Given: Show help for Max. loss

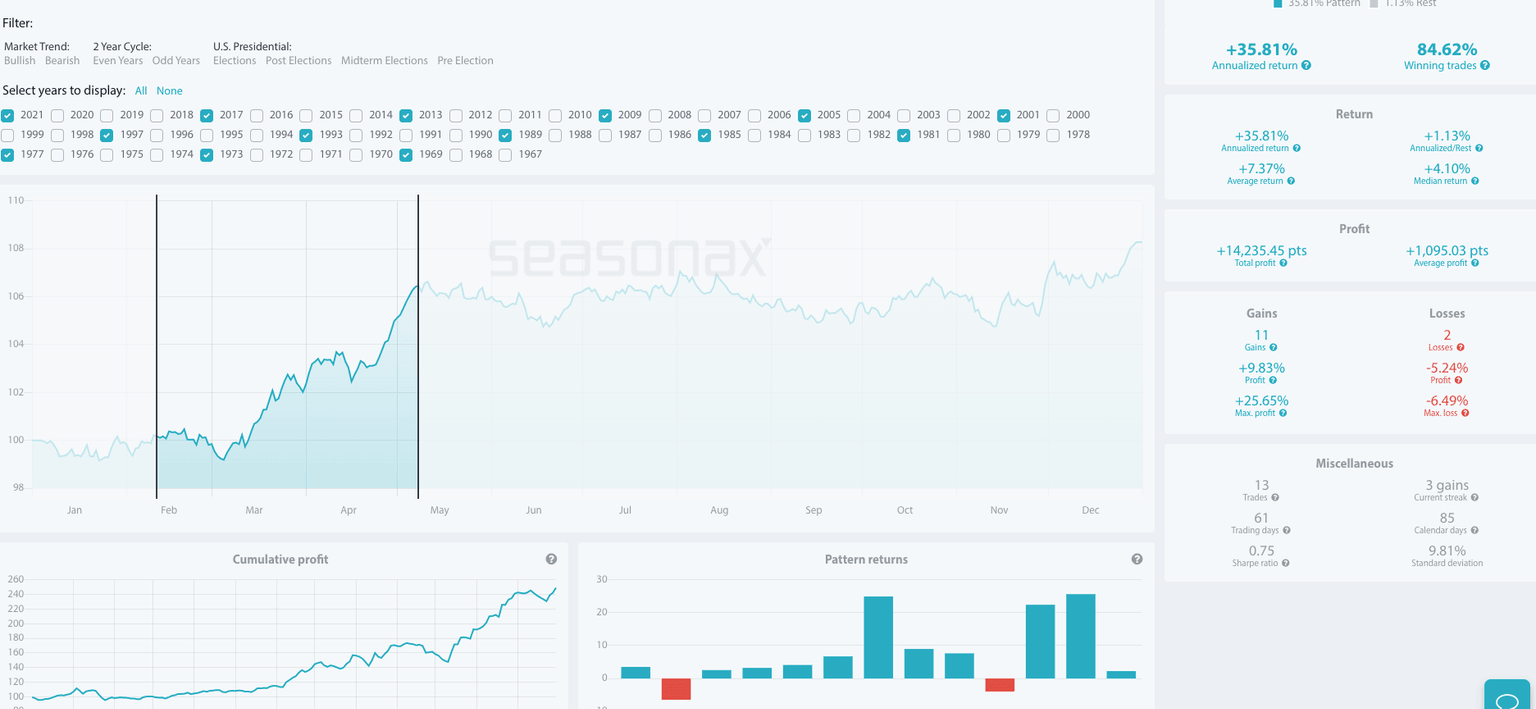Looking at the screenshot, I should click(1465, 413).
